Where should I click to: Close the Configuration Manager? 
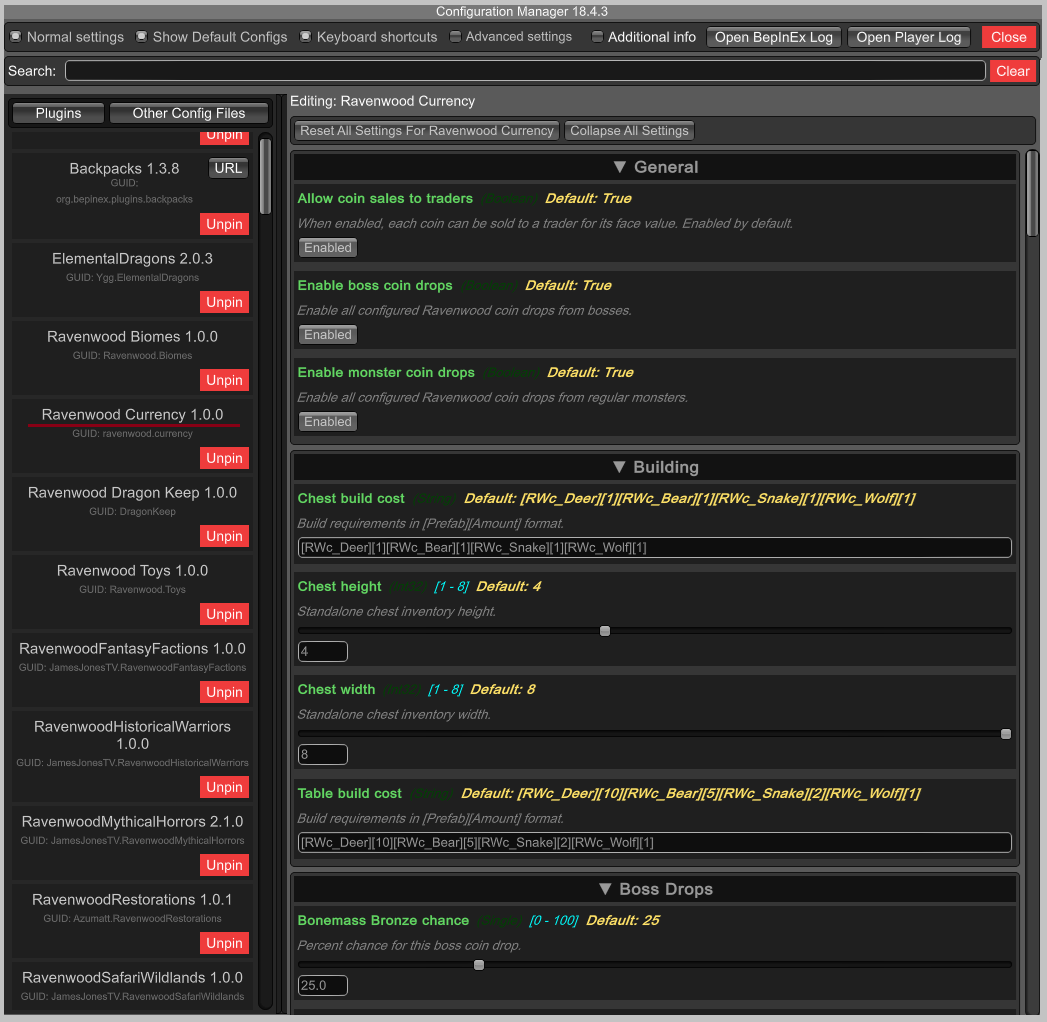tap(1008, 37)
